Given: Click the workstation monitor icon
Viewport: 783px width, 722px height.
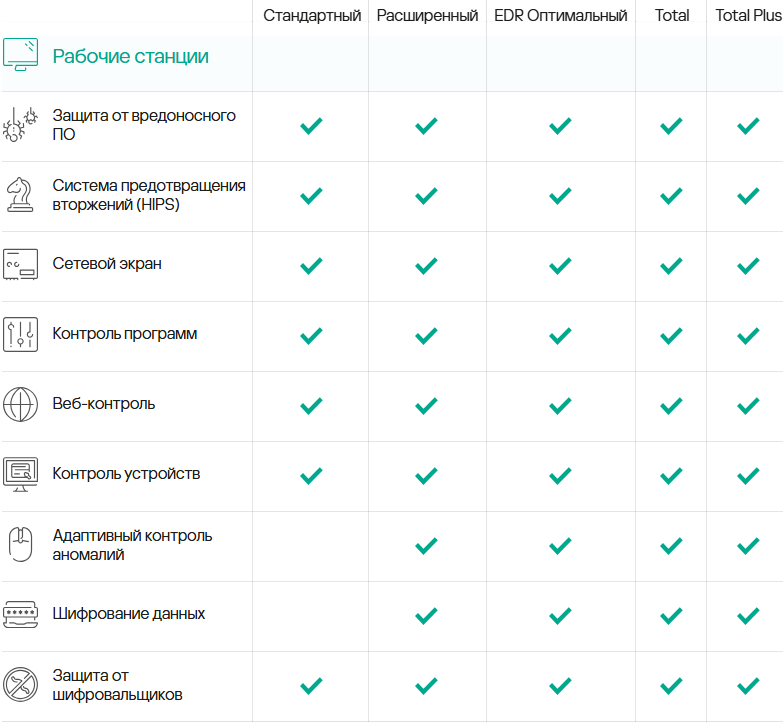Looking at the screenshot, I should [x=20, y=55].
